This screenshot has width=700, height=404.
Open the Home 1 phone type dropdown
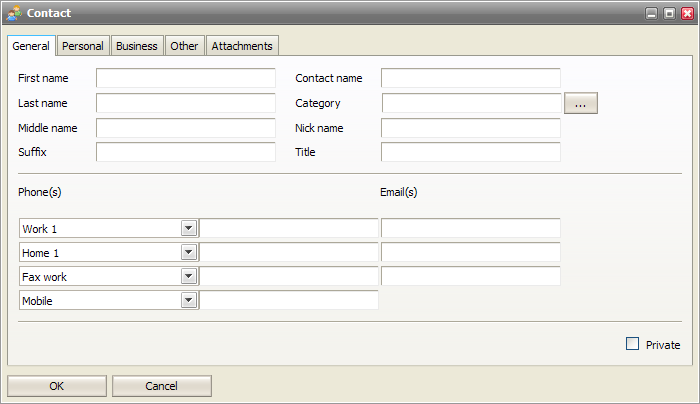pos(188,252)
